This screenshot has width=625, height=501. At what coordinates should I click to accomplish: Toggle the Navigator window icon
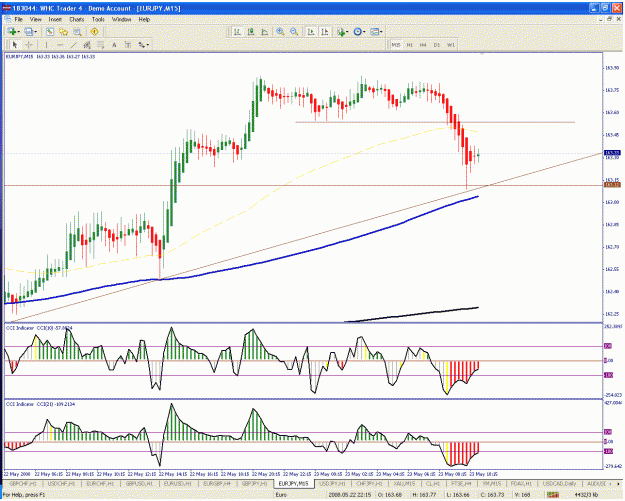[63, 31]
